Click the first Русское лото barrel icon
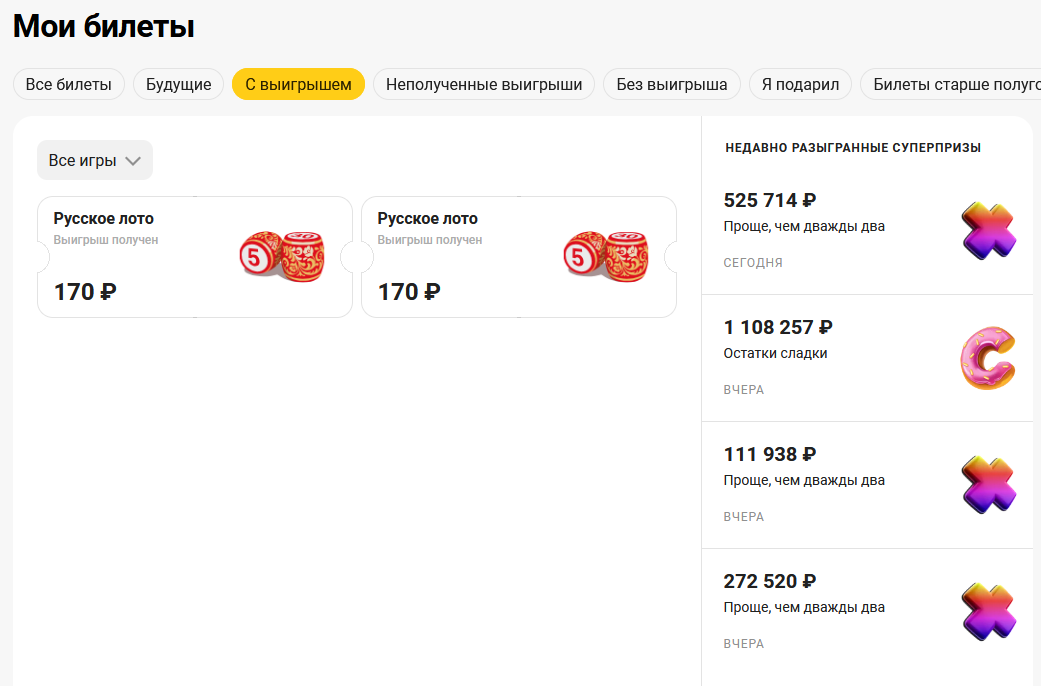This screenshot has width=1041, height=686. (x=283, y=256)
